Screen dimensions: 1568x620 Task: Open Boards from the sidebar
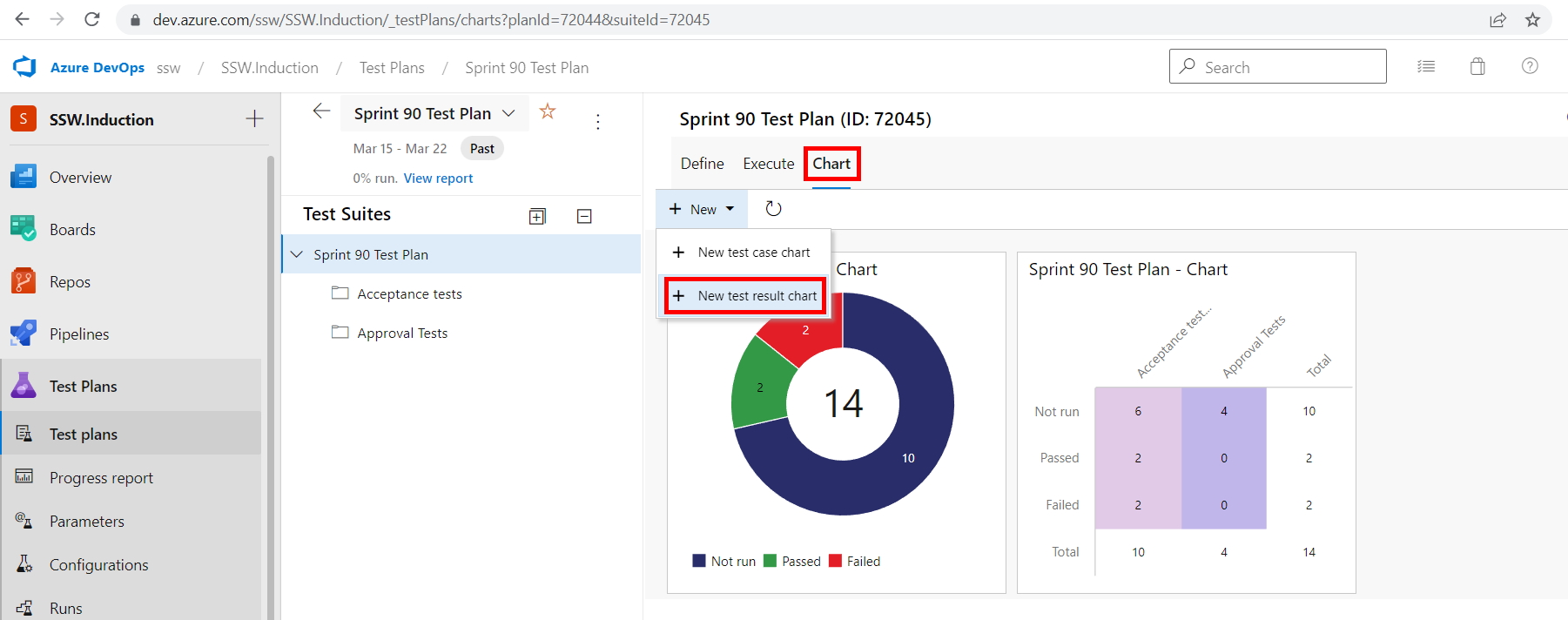(72, 230)
